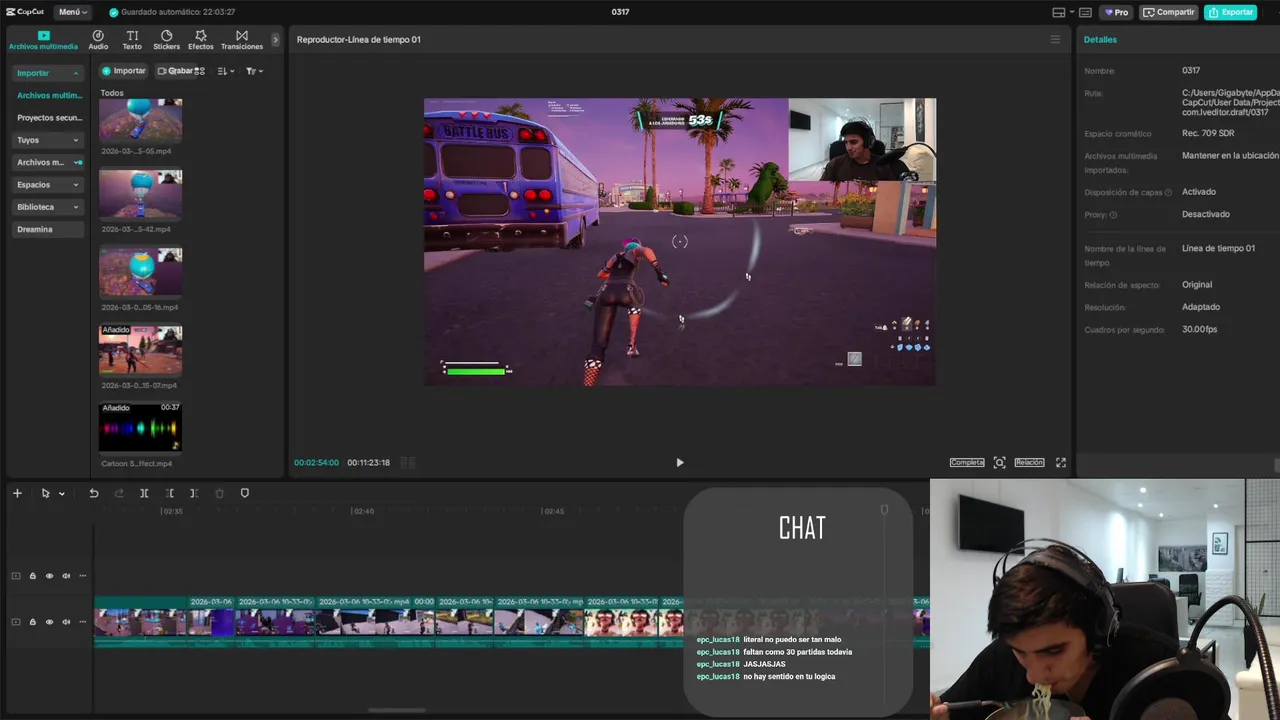Click the arrow showing more tool tabs
This screenshot has height=720, width=1280.
pyautogui.click(x=275, y=40)
